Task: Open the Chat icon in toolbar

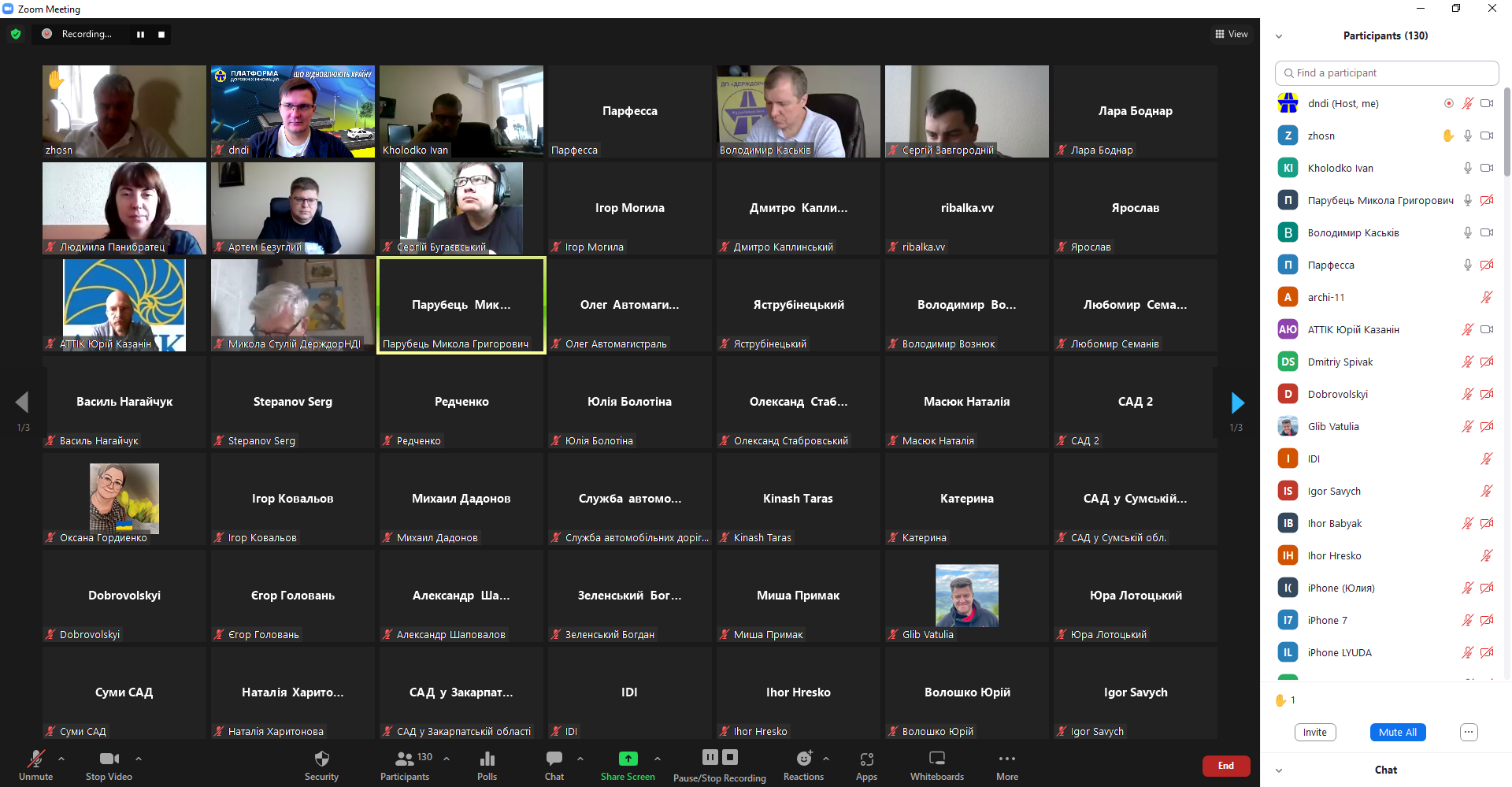Action: (554, 759)
